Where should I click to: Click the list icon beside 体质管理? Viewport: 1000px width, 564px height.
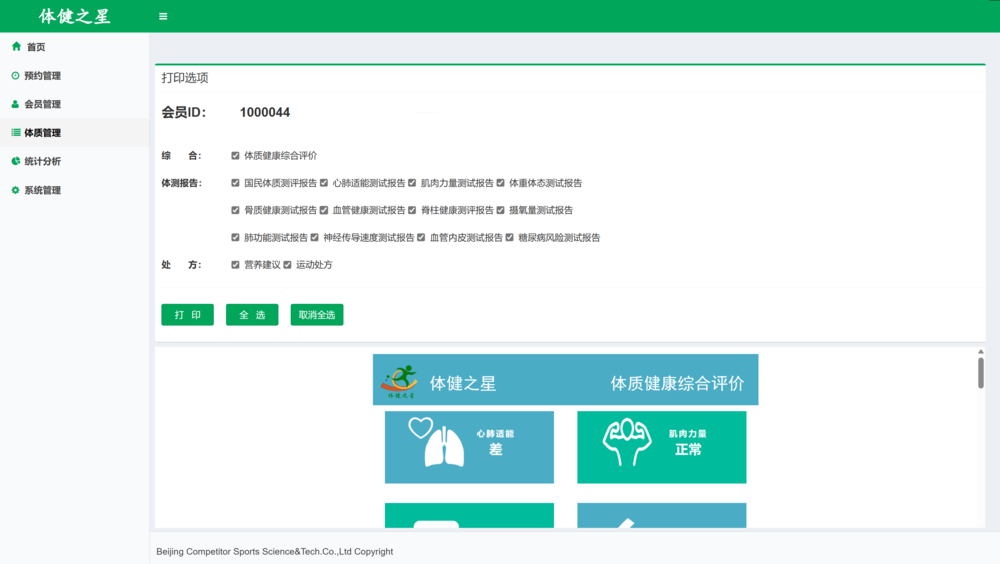(16, 133)
